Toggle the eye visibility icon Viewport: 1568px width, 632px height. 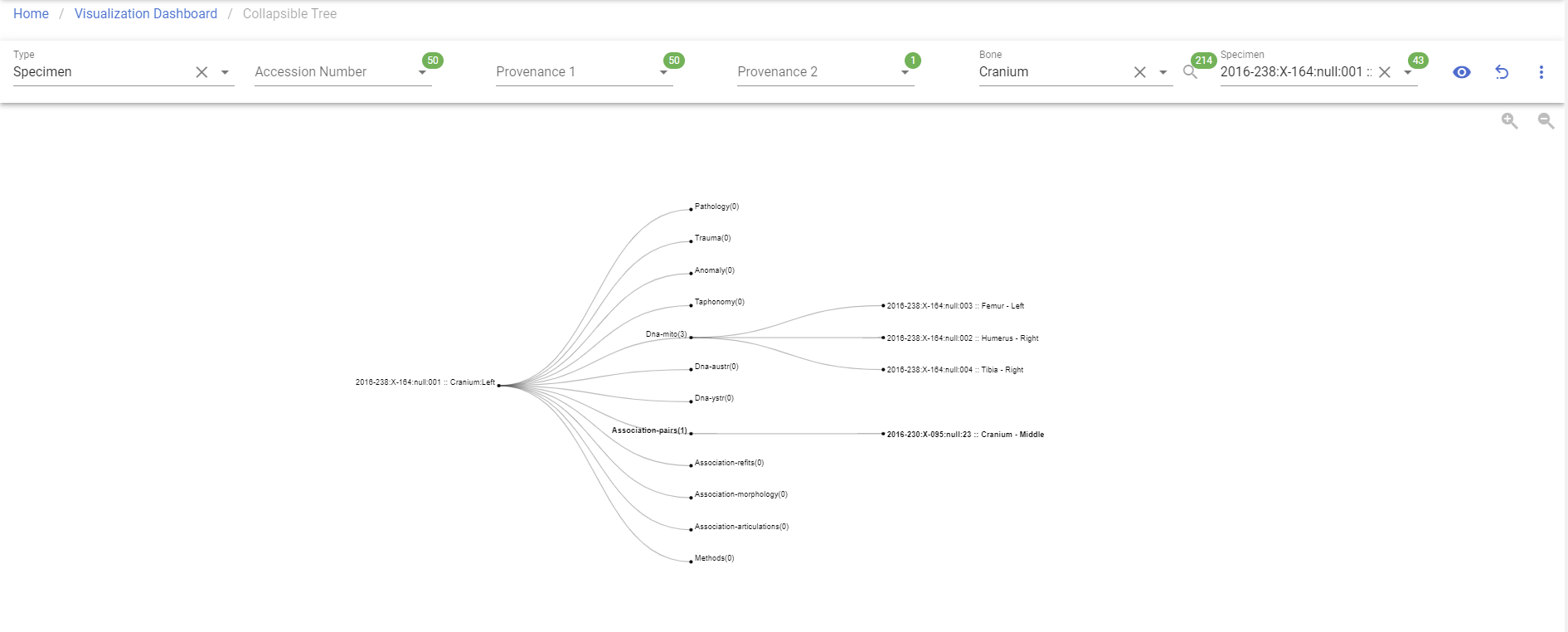[1462, 72]
